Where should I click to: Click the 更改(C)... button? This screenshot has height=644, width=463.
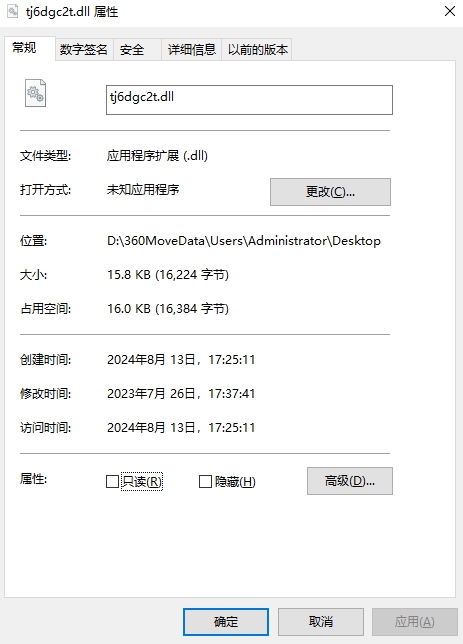click(330, 192)
